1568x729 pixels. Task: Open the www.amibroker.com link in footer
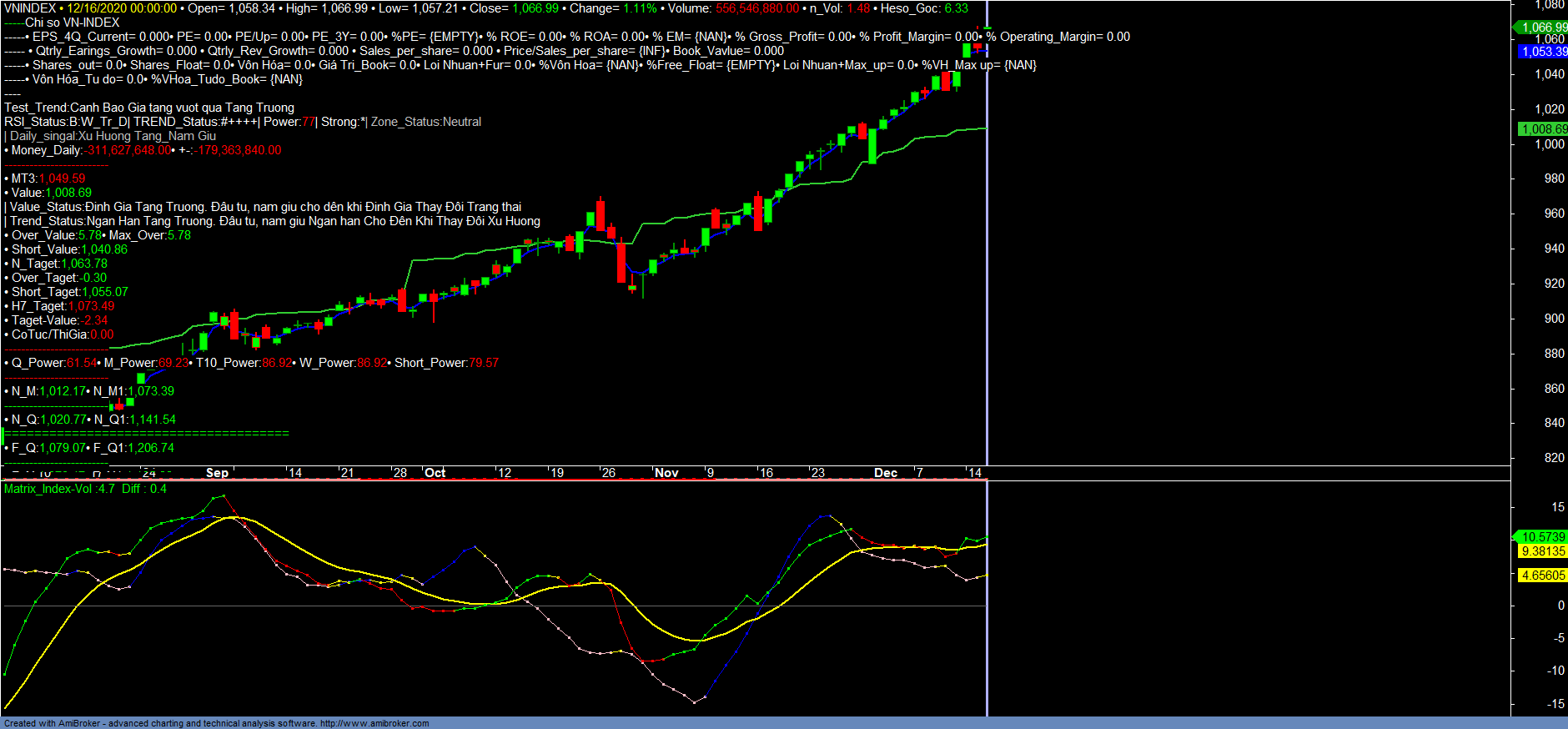(x=374, y=723)
